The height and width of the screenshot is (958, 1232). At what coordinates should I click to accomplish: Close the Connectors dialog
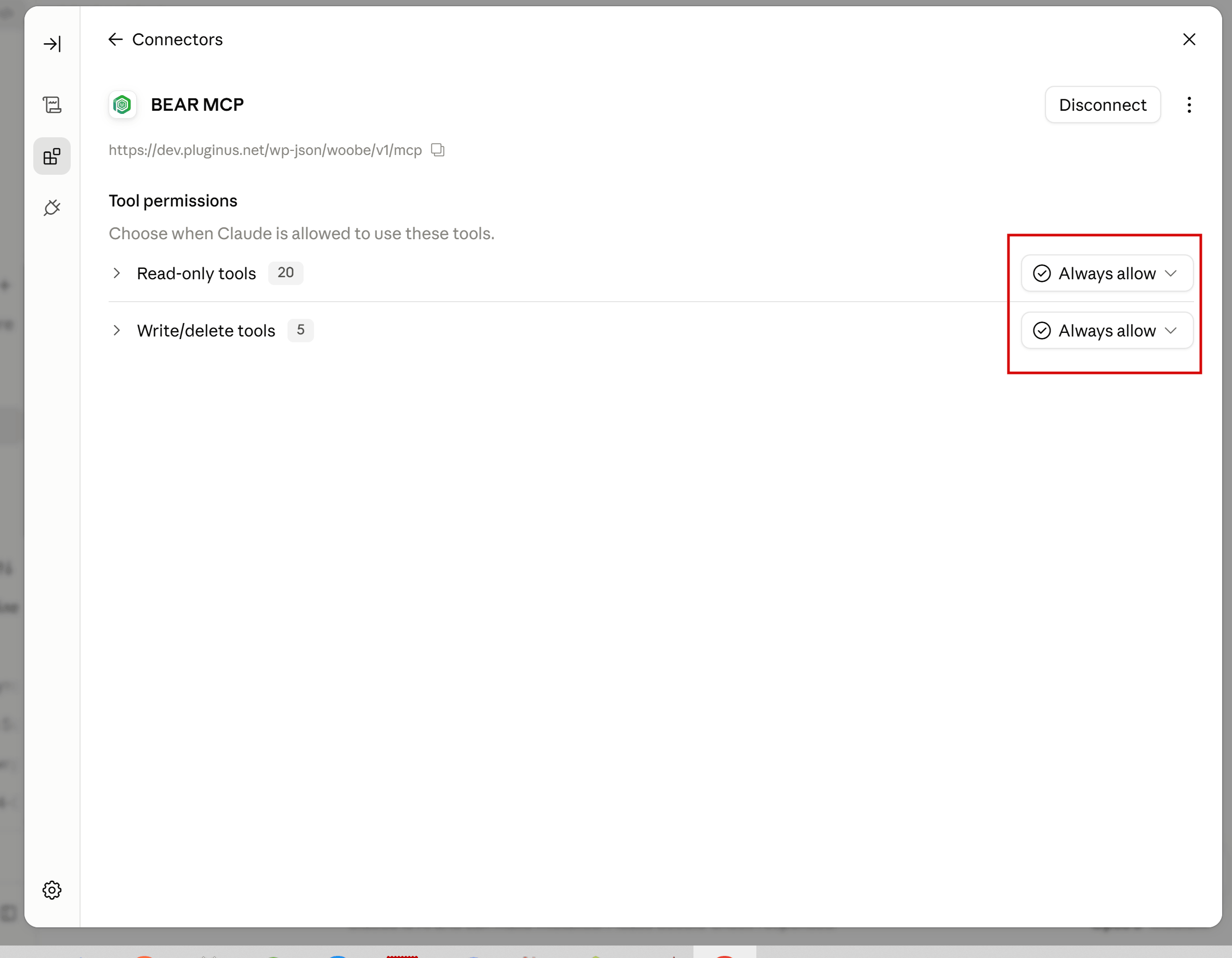[1189, 40]
